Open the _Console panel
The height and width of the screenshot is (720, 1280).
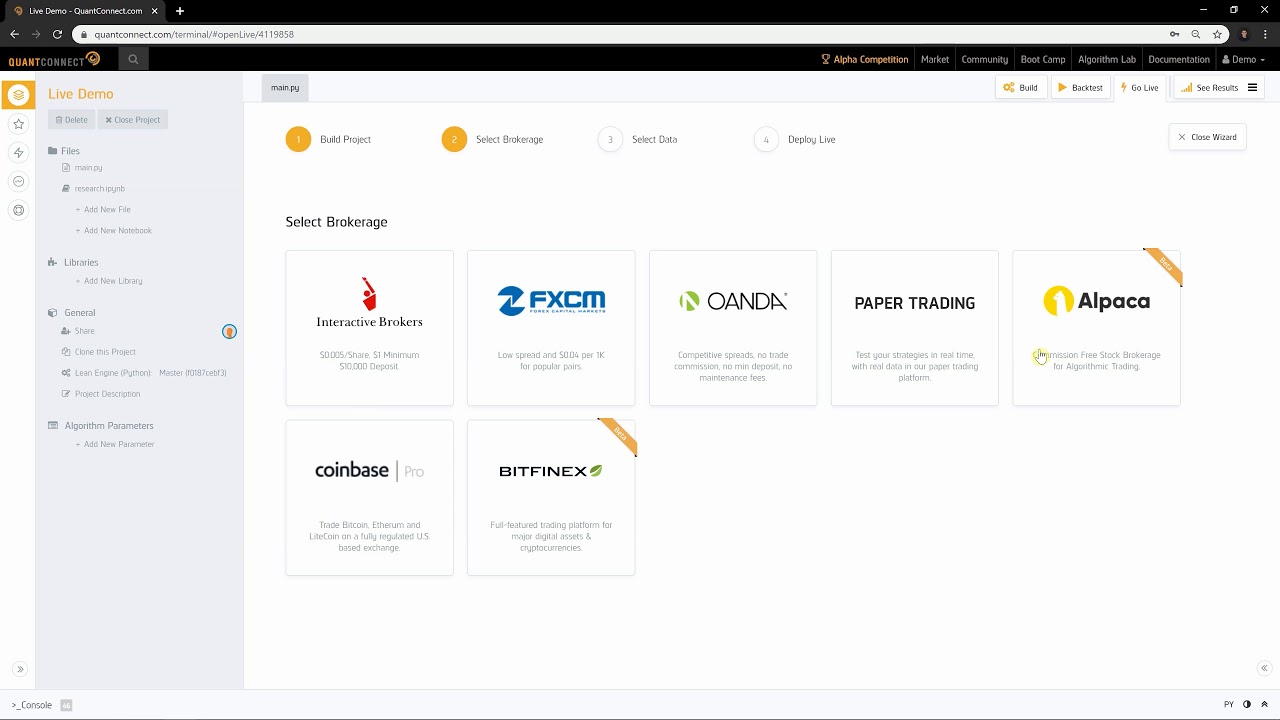click(x=32, y=705)
